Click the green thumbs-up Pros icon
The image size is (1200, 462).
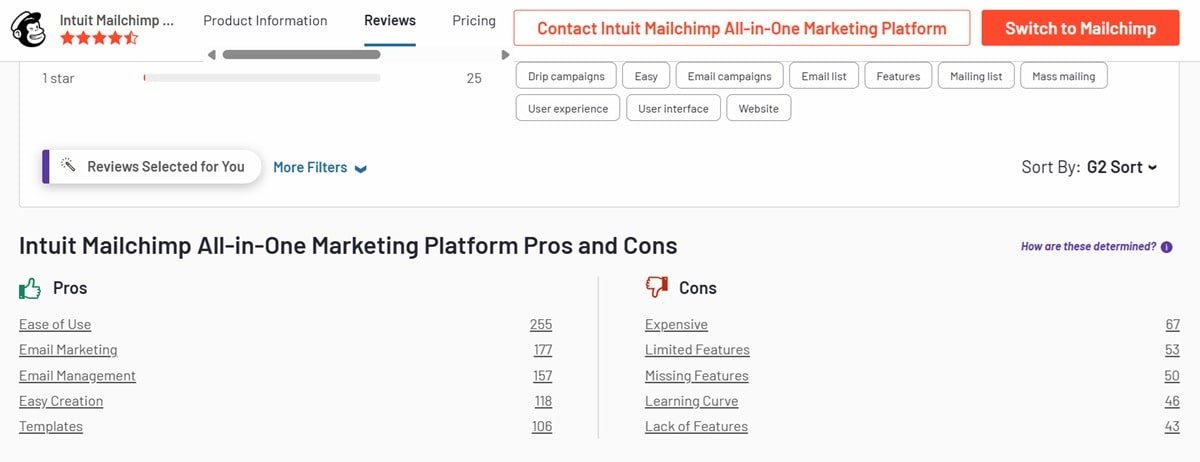[x=30, y=289]
